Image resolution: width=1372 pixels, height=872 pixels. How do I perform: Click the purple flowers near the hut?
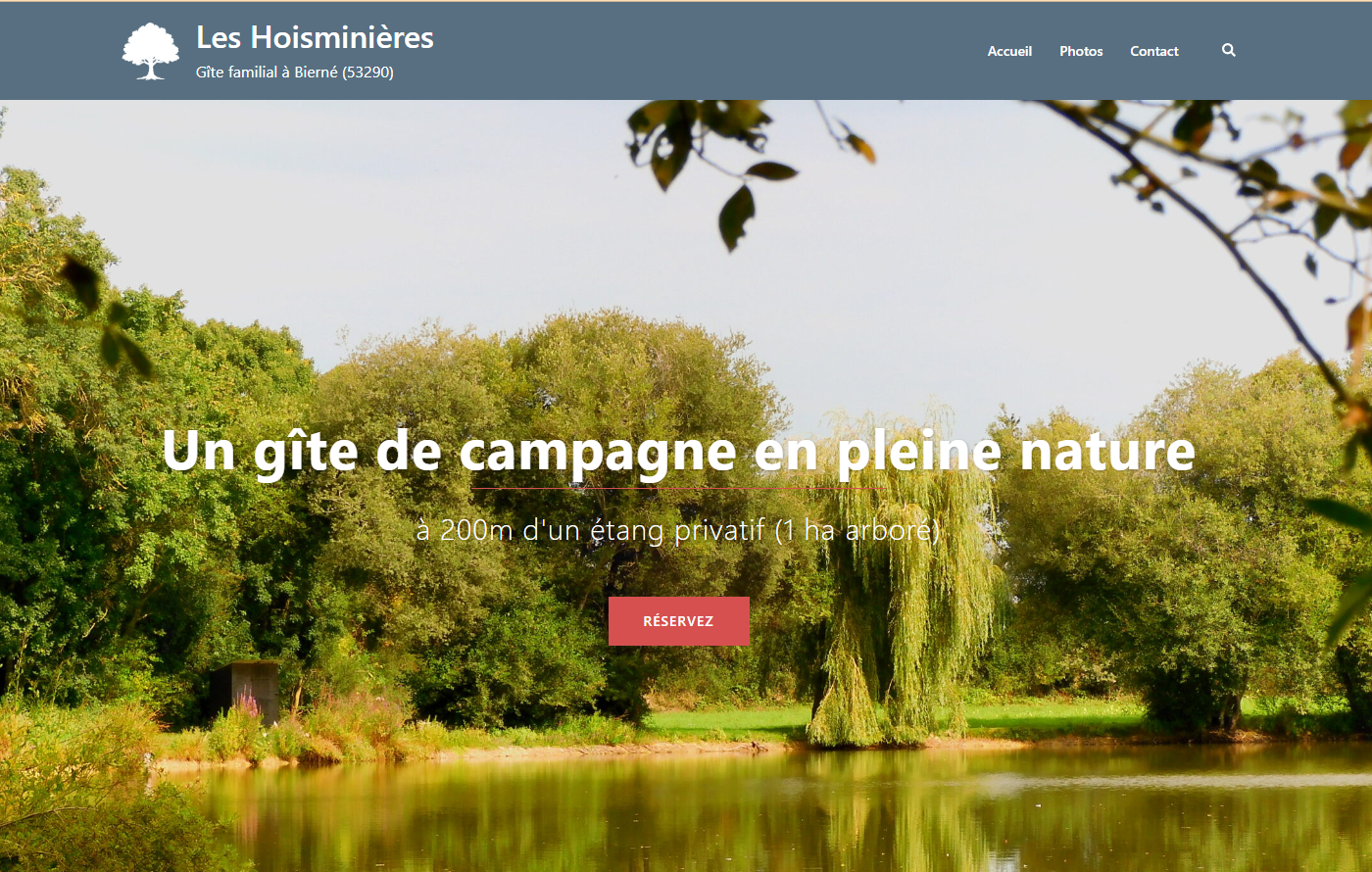click(247, 705)
